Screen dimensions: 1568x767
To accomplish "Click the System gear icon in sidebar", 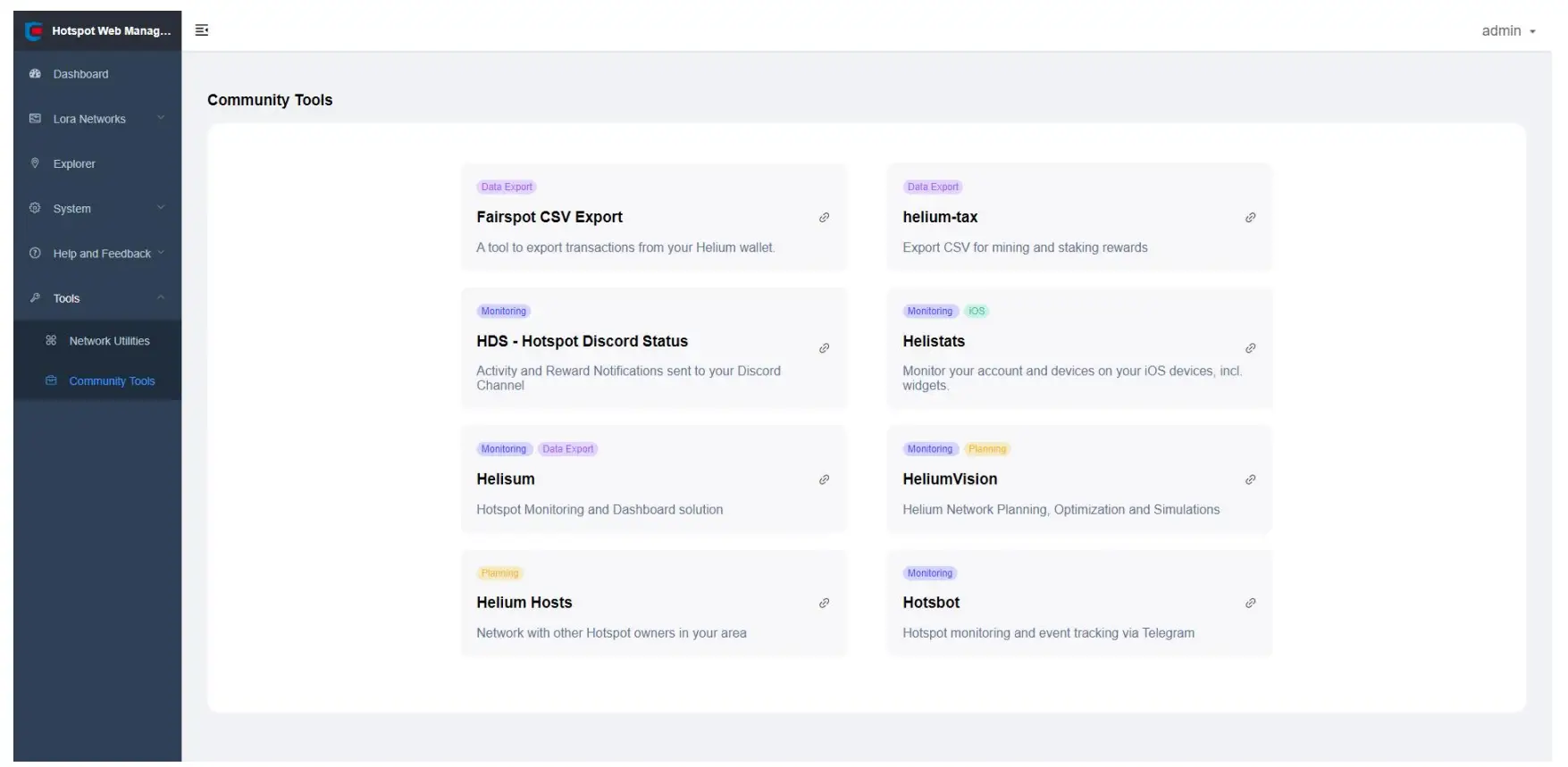I will 35,208.
